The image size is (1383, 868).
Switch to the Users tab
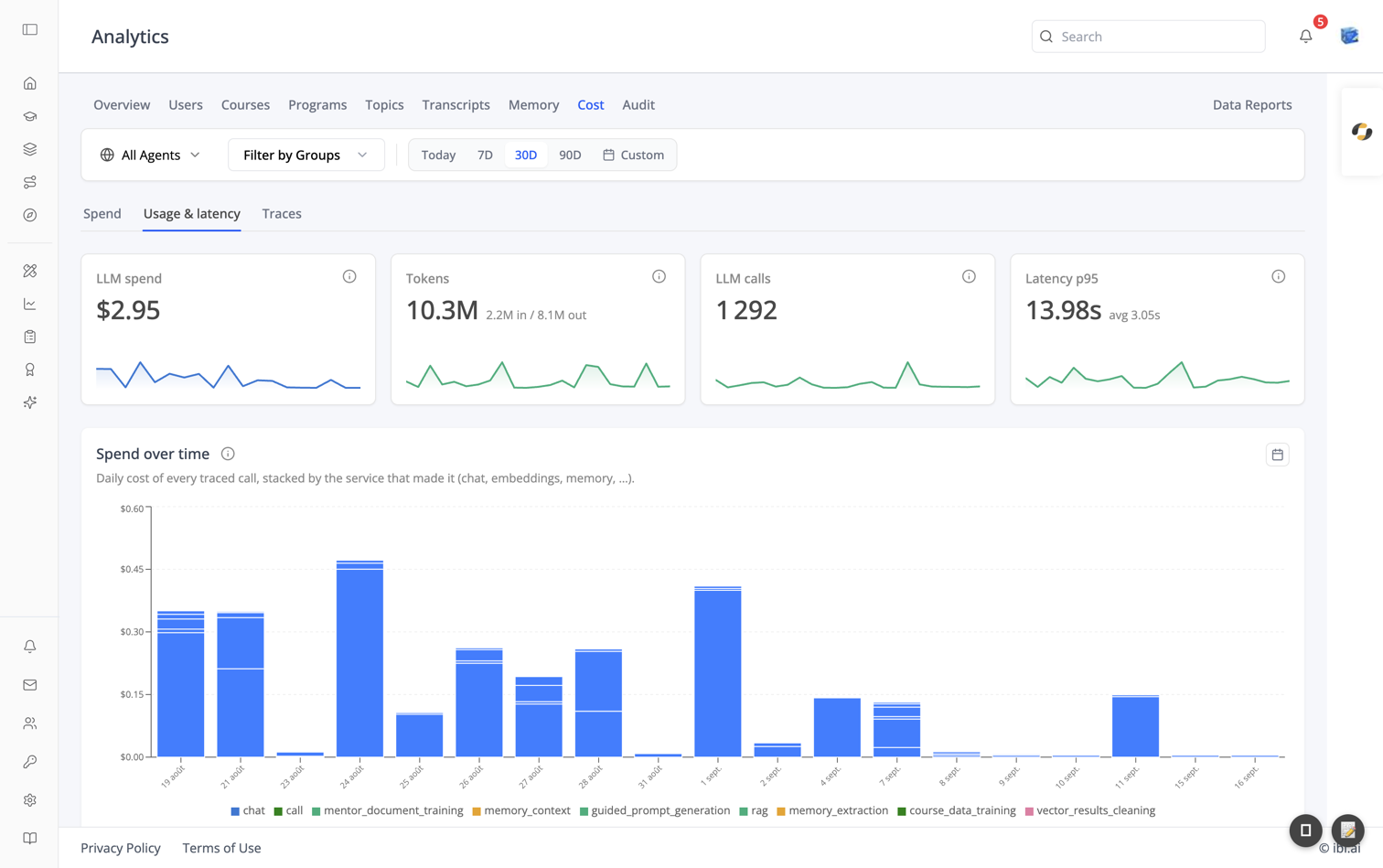pos(186,105)
